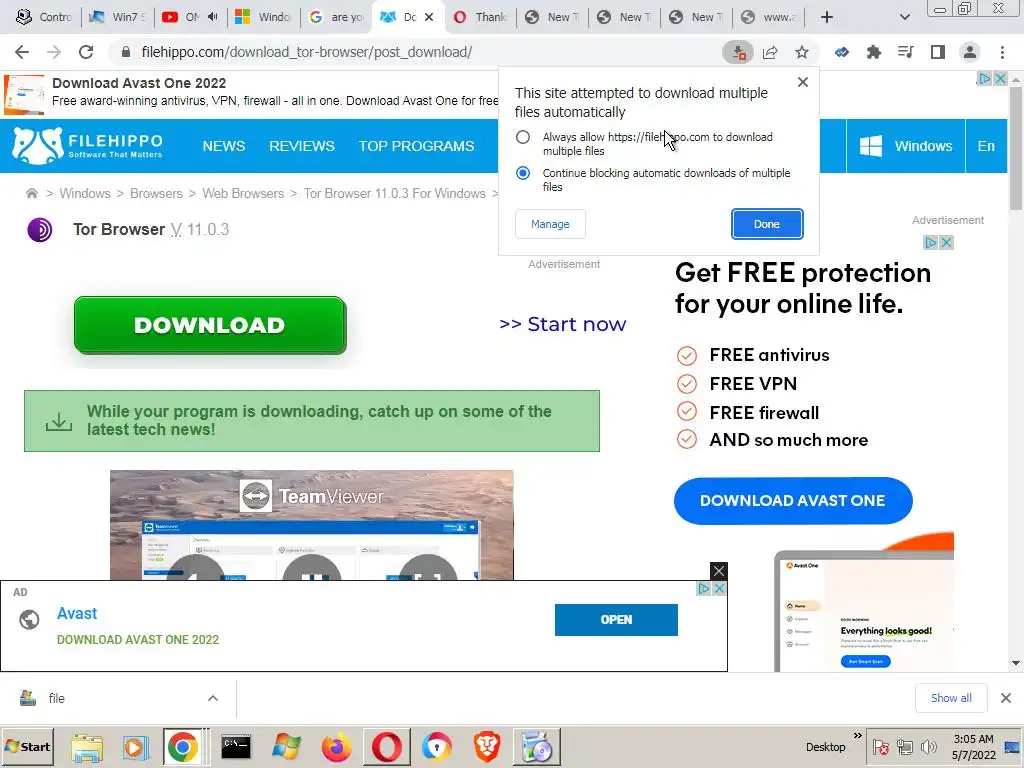Viewport: 1024px width, 768px height.
Task: Launch Brave browser from the taskbar
Action: [487, 746]
